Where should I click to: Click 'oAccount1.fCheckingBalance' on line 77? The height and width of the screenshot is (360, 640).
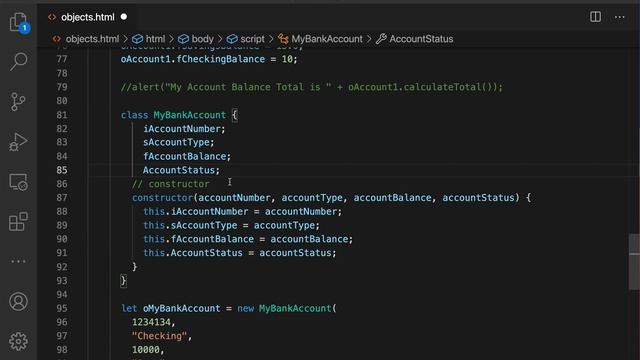tap(193, 60)
